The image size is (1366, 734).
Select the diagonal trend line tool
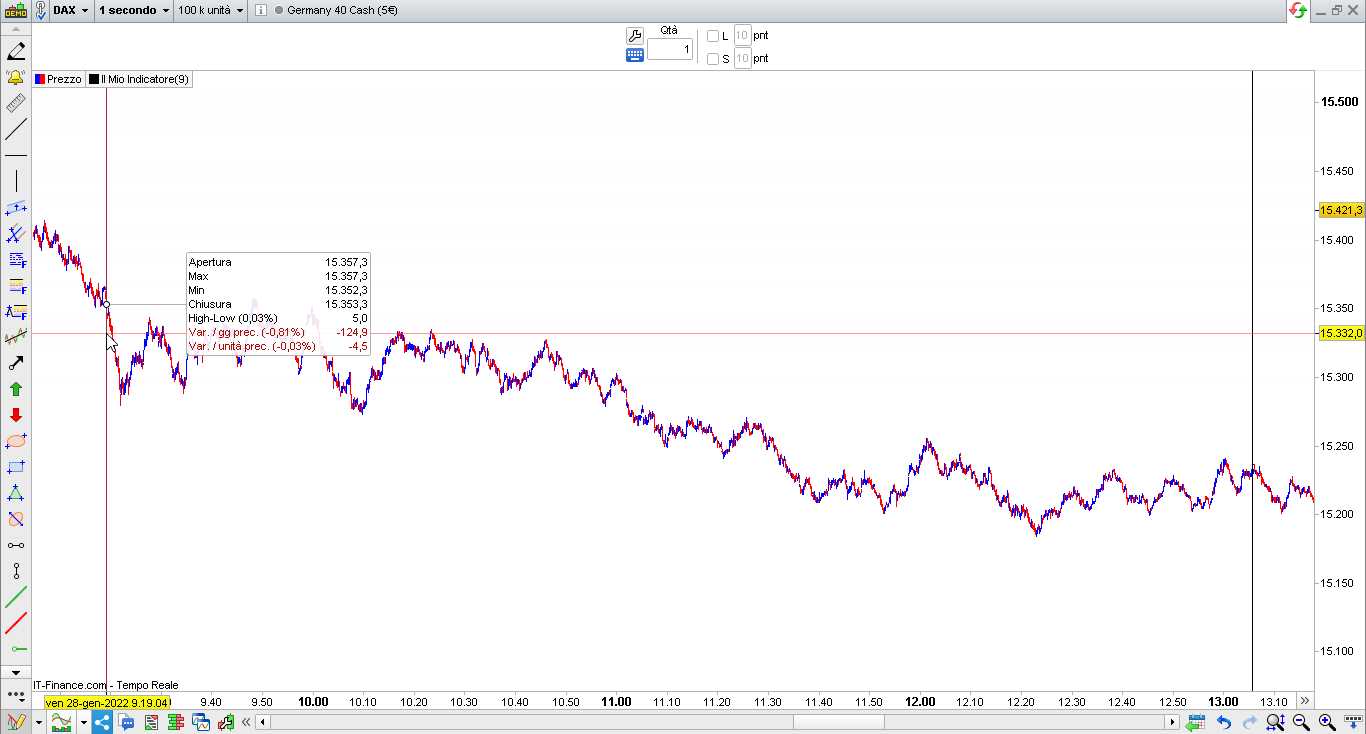click(x=16, y=129)
